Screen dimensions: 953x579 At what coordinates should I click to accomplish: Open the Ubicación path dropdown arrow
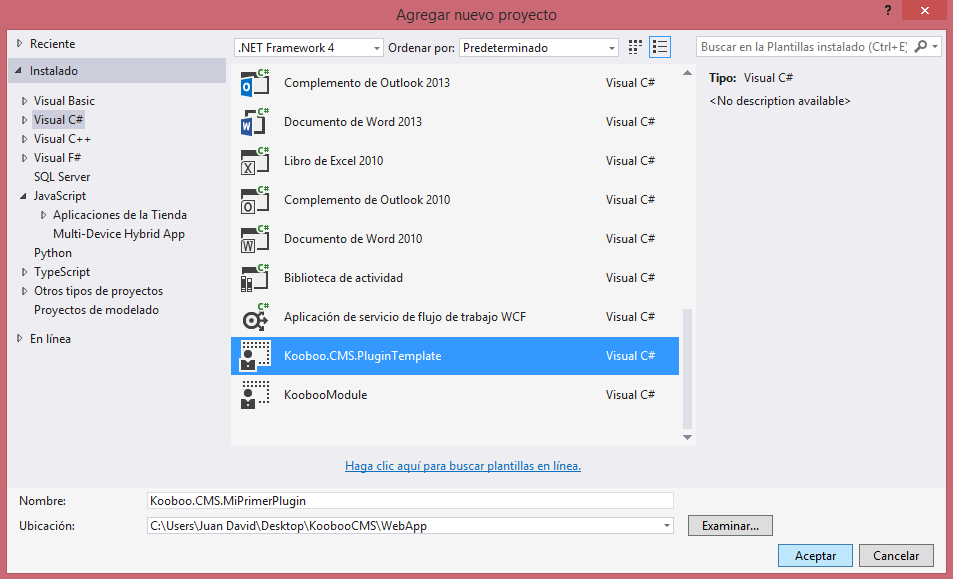tap(667, 526)
